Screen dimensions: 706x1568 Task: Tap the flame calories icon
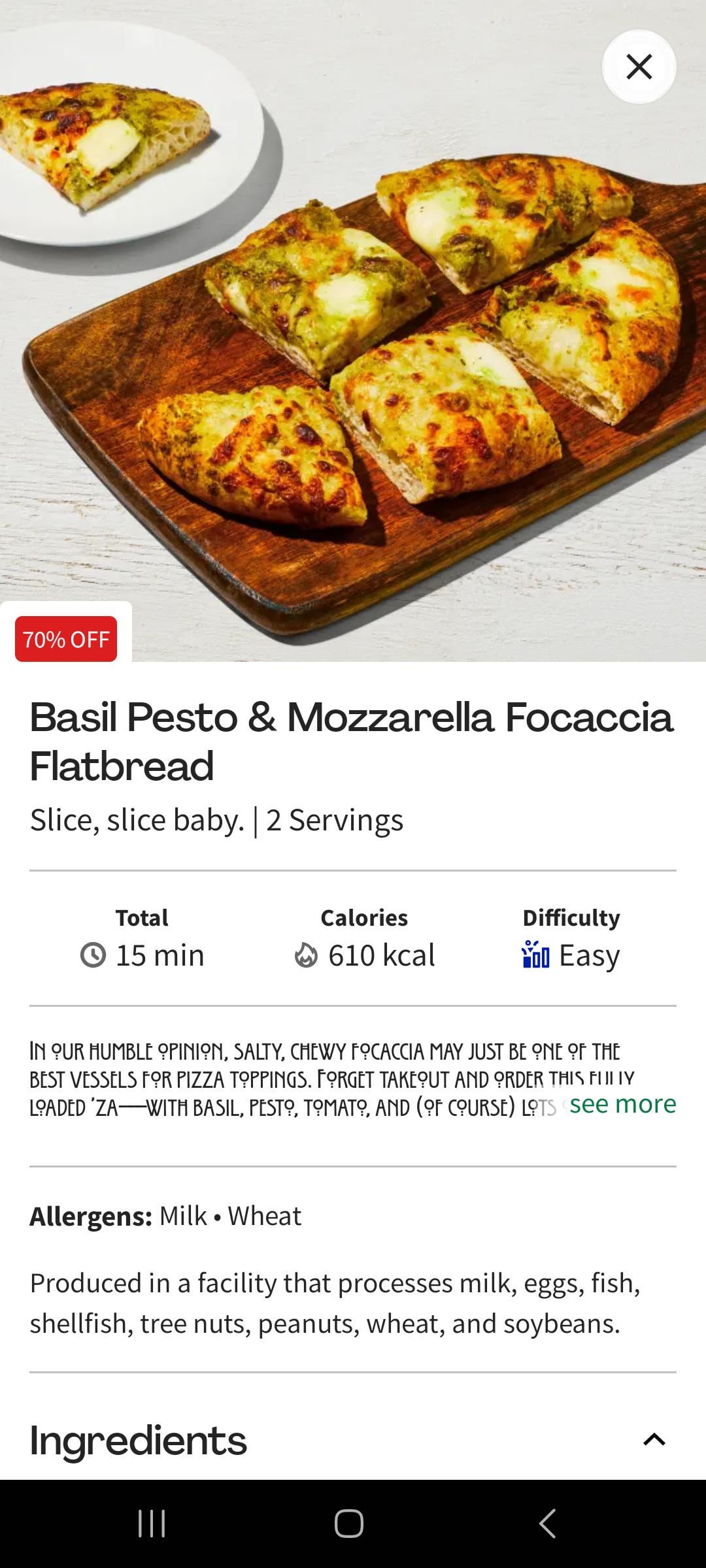pos(306,955)
